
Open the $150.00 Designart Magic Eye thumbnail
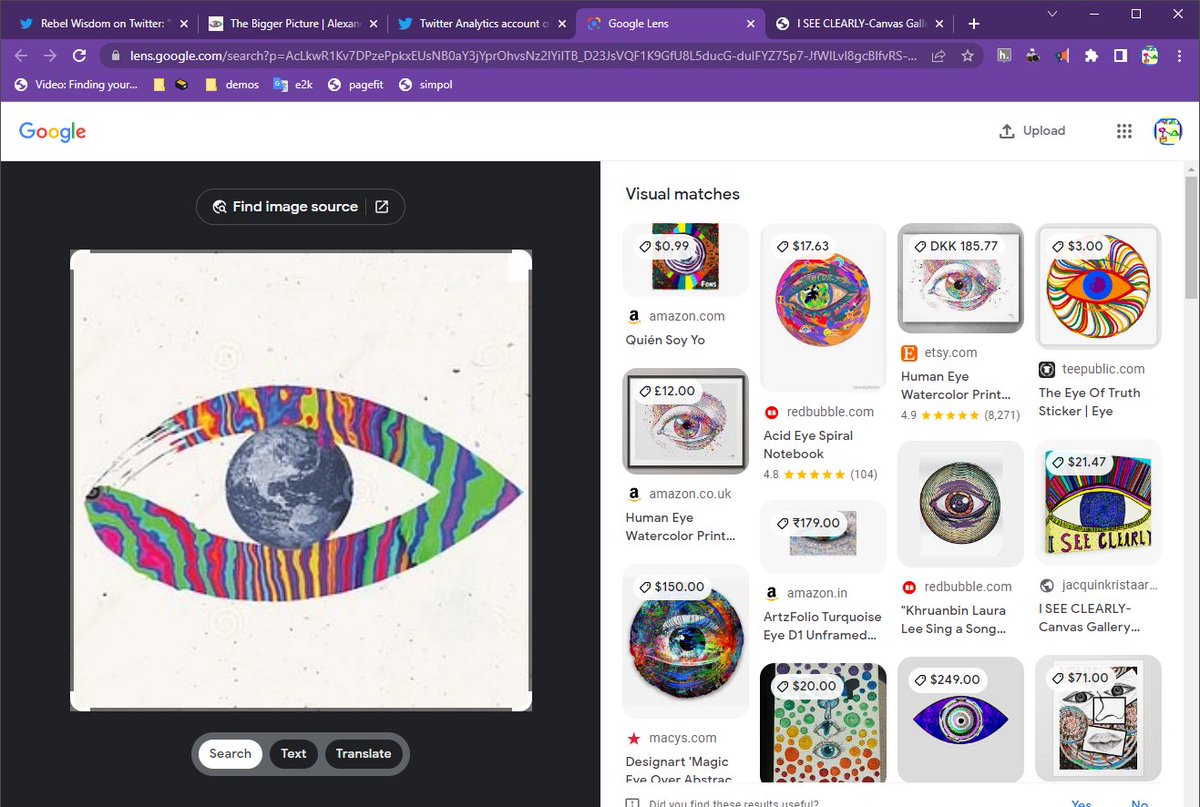click(685, 641)
